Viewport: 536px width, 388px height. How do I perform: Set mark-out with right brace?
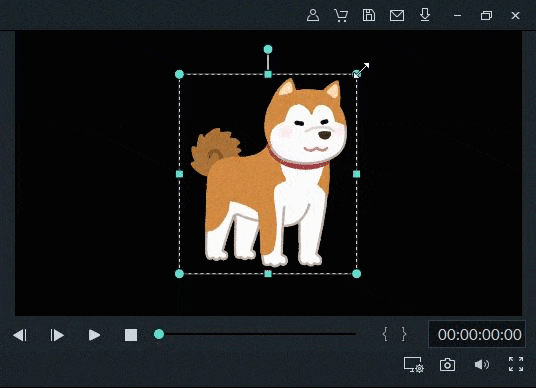404,334
